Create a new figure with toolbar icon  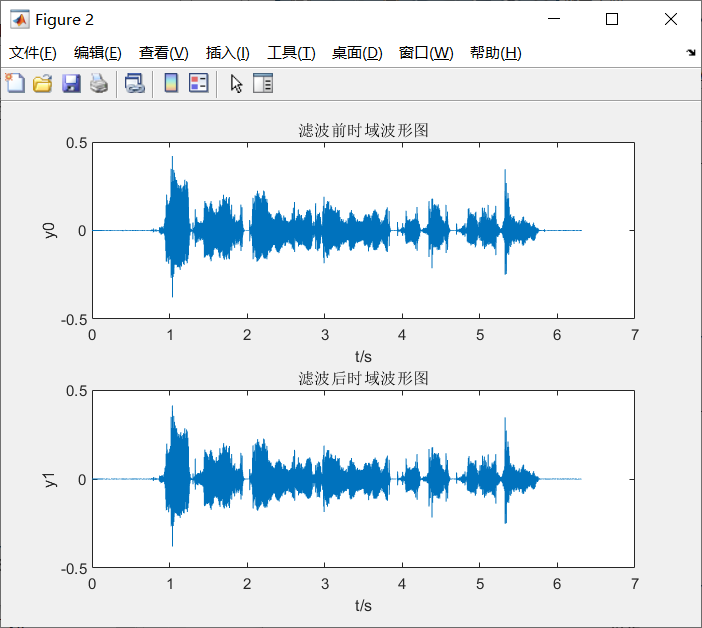tap(15, 84)
